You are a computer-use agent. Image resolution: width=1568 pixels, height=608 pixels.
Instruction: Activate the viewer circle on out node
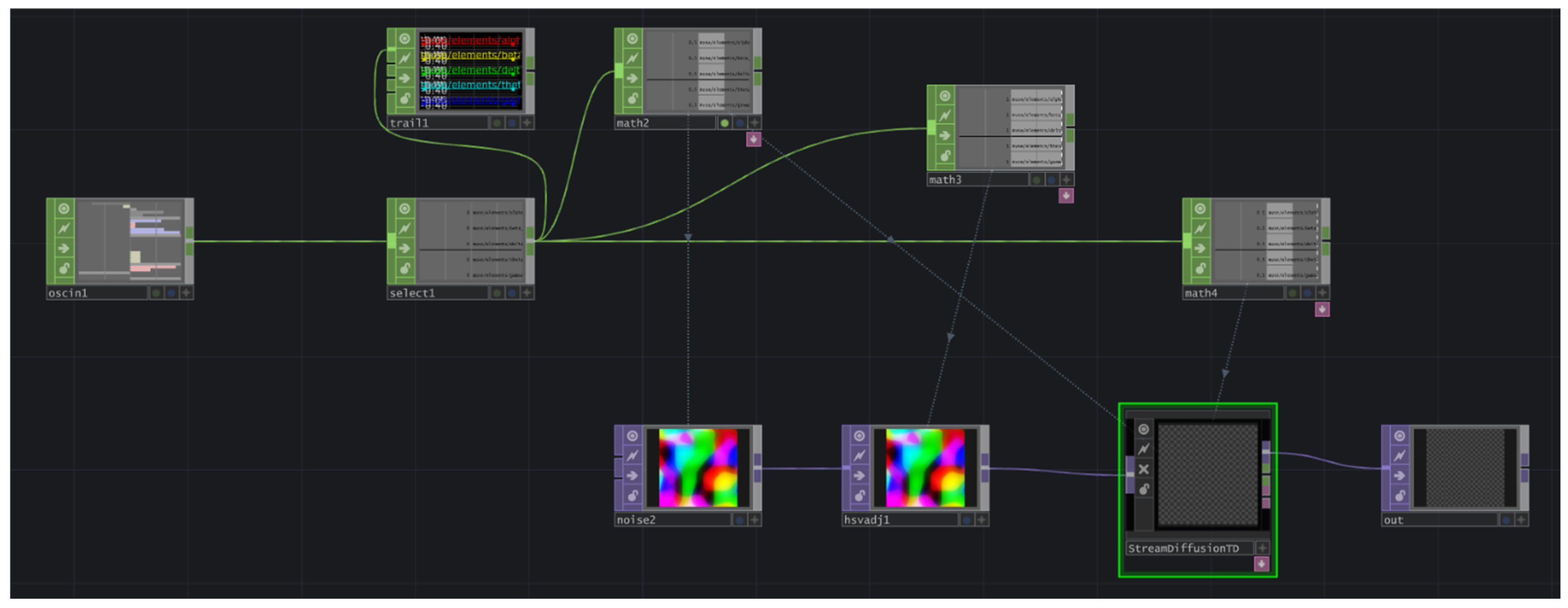click(x=1399, y=436)
